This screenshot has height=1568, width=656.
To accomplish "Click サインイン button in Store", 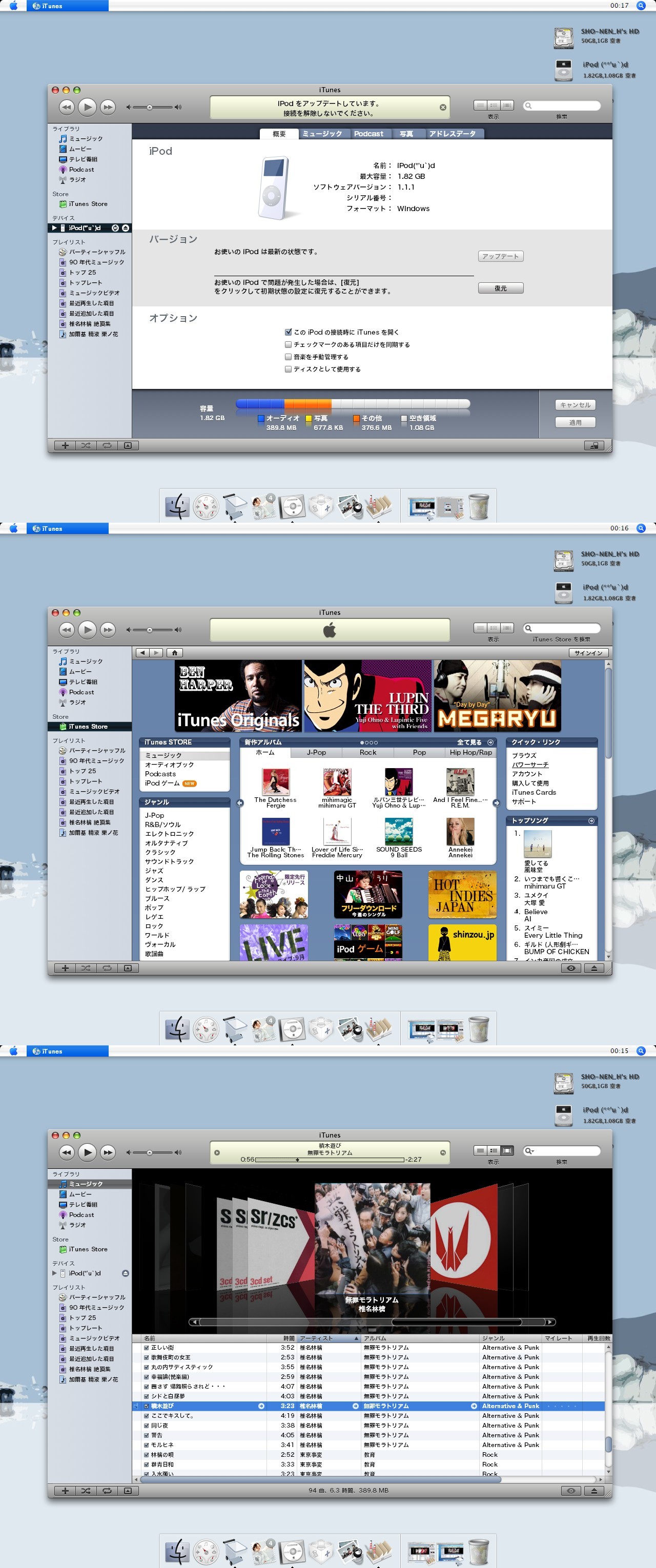I will point(588,653).
